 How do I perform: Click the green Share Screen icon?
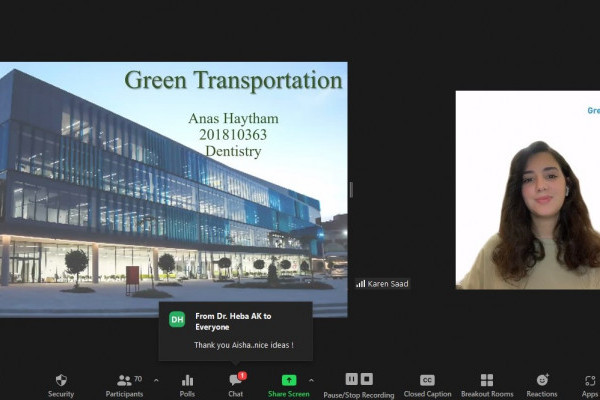(289, 380)
